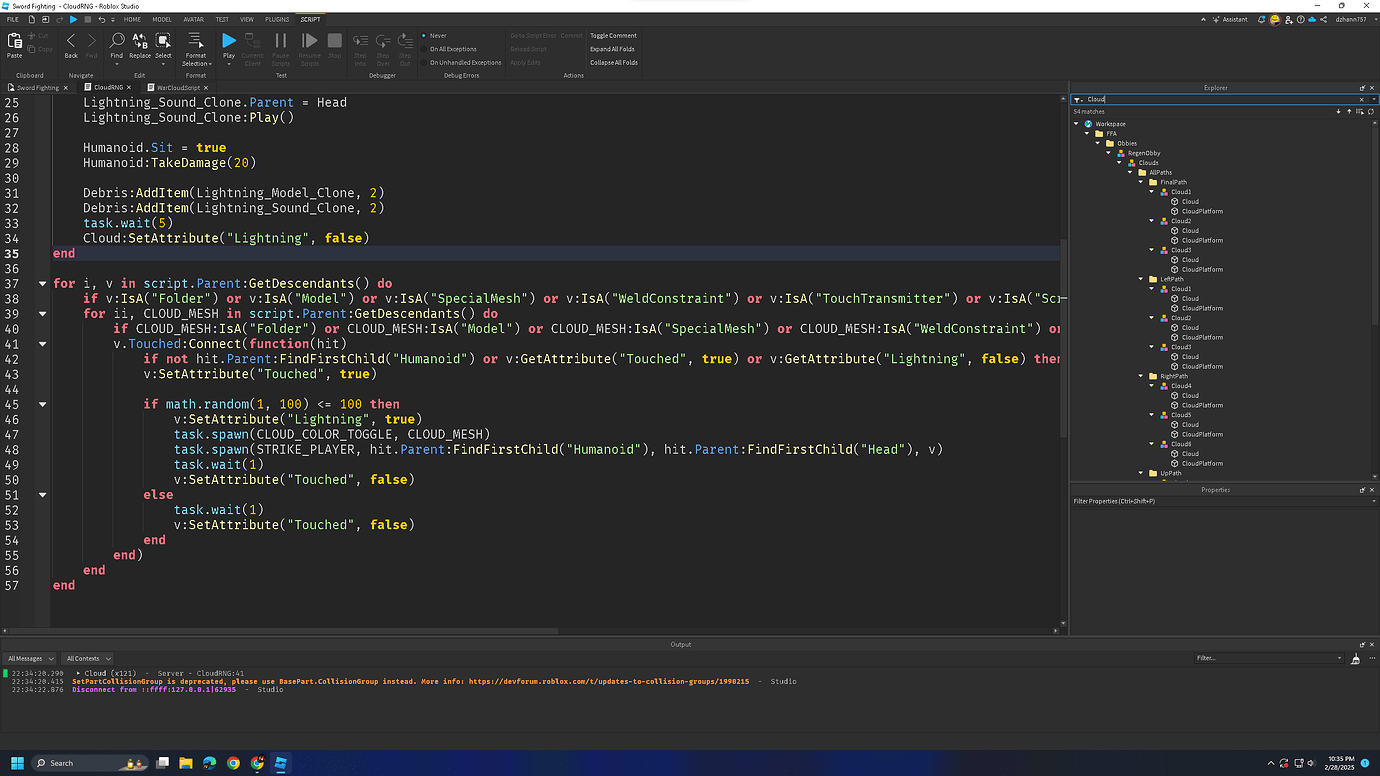
Task: Open Chrome from the Windows taskbar
Action: click(x=233, y=763)
